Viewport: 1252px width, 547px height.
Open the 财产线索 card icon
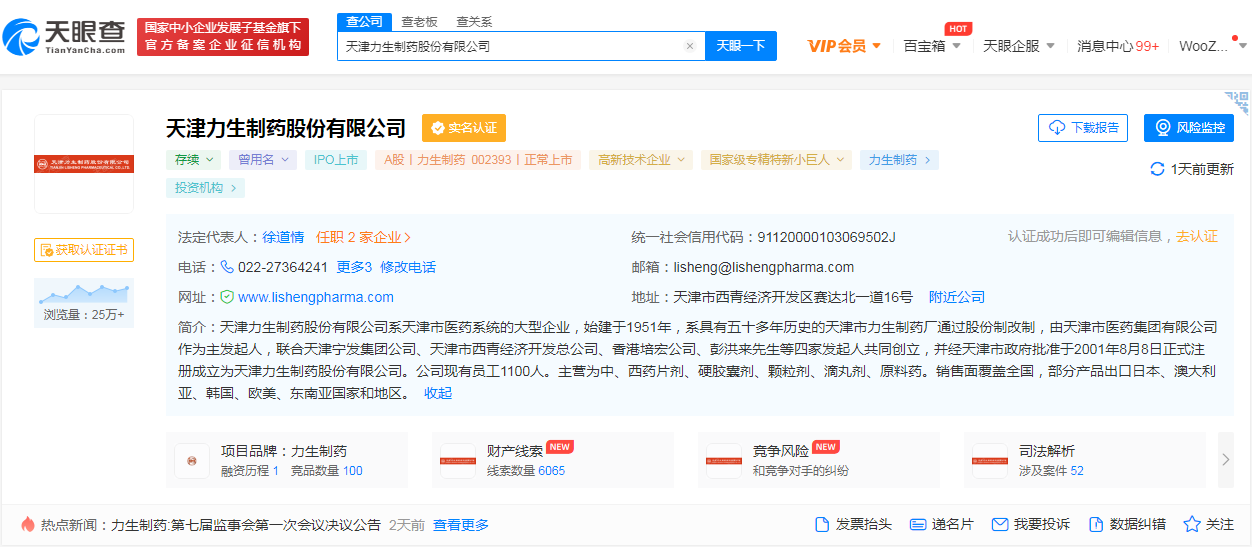tap(458, 461)
